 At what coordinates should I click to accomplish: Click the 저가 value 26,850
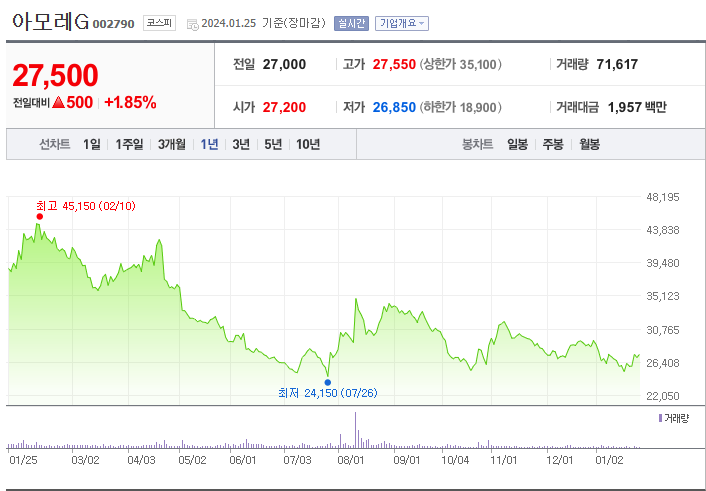pyautogui.click(x=394, y=107)
